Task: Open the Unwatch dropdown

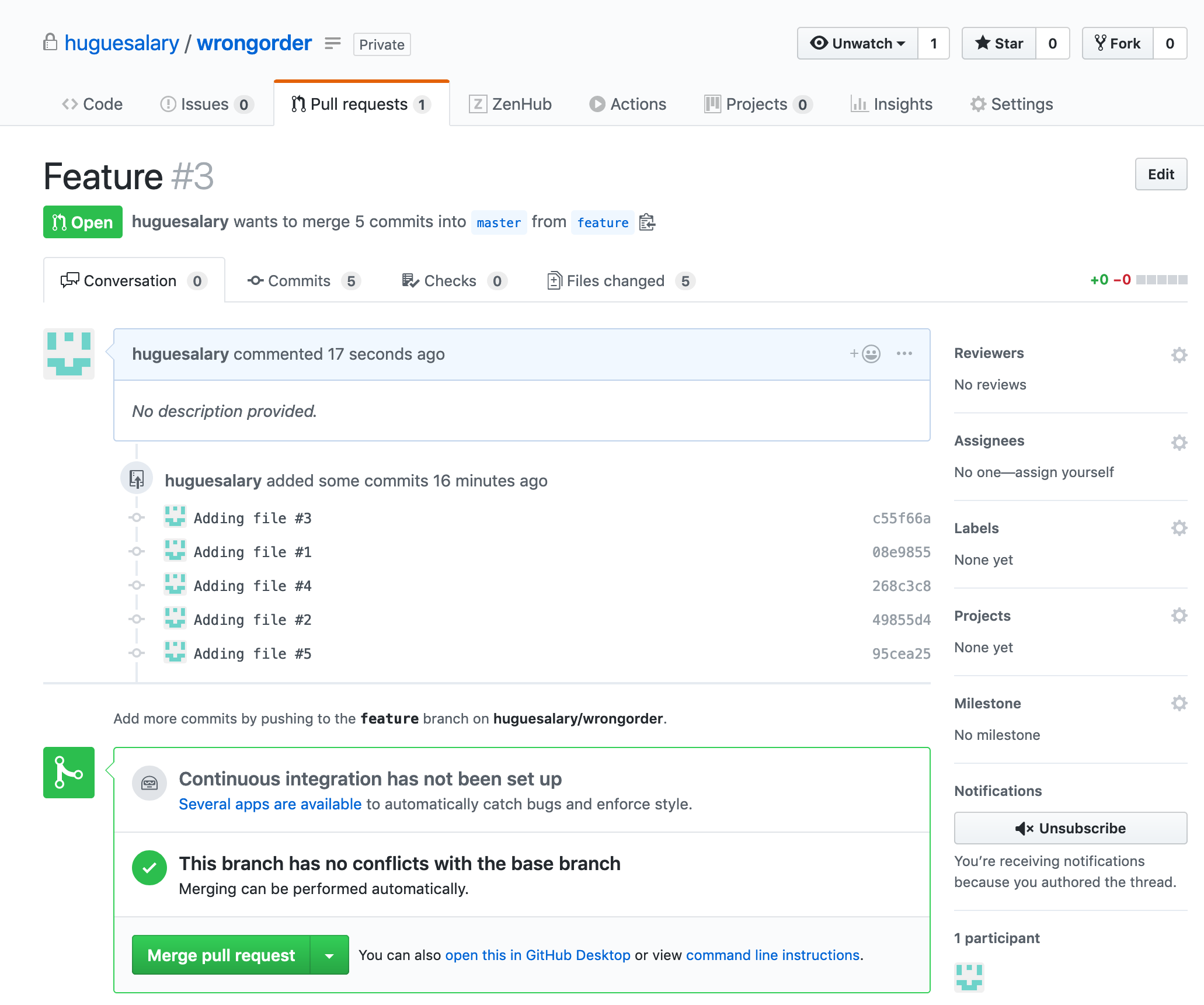Action: (858, 43)
